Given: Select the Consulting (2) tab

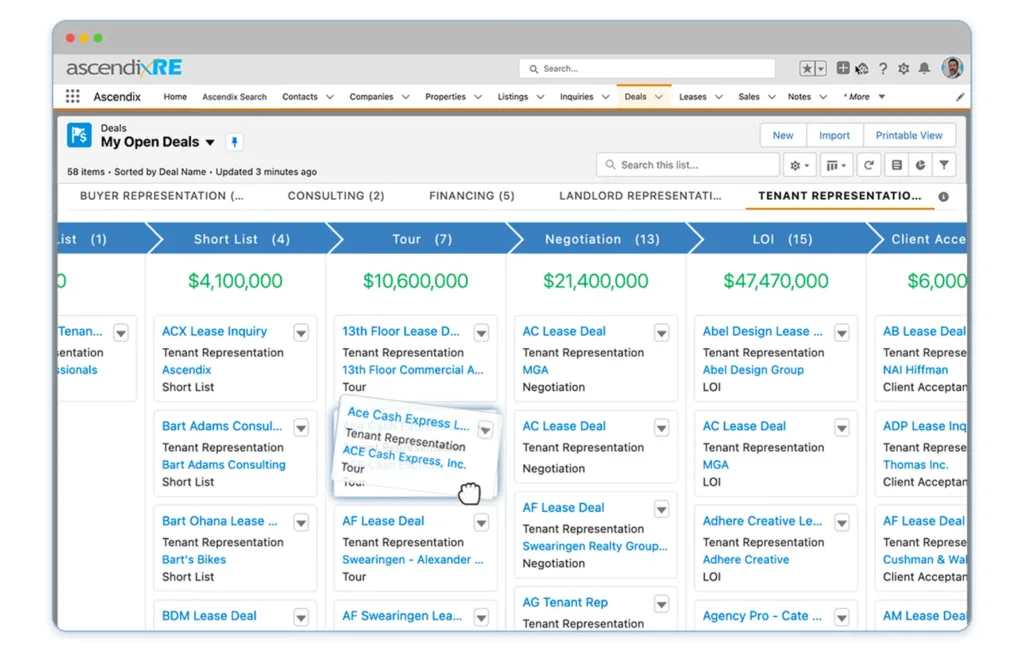Looking at the screenshot, I should click(335, 196).
